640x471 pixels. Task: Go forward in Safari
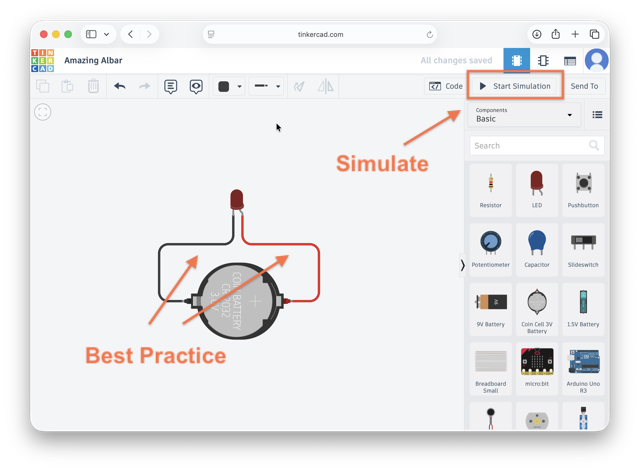click(149, 34)
